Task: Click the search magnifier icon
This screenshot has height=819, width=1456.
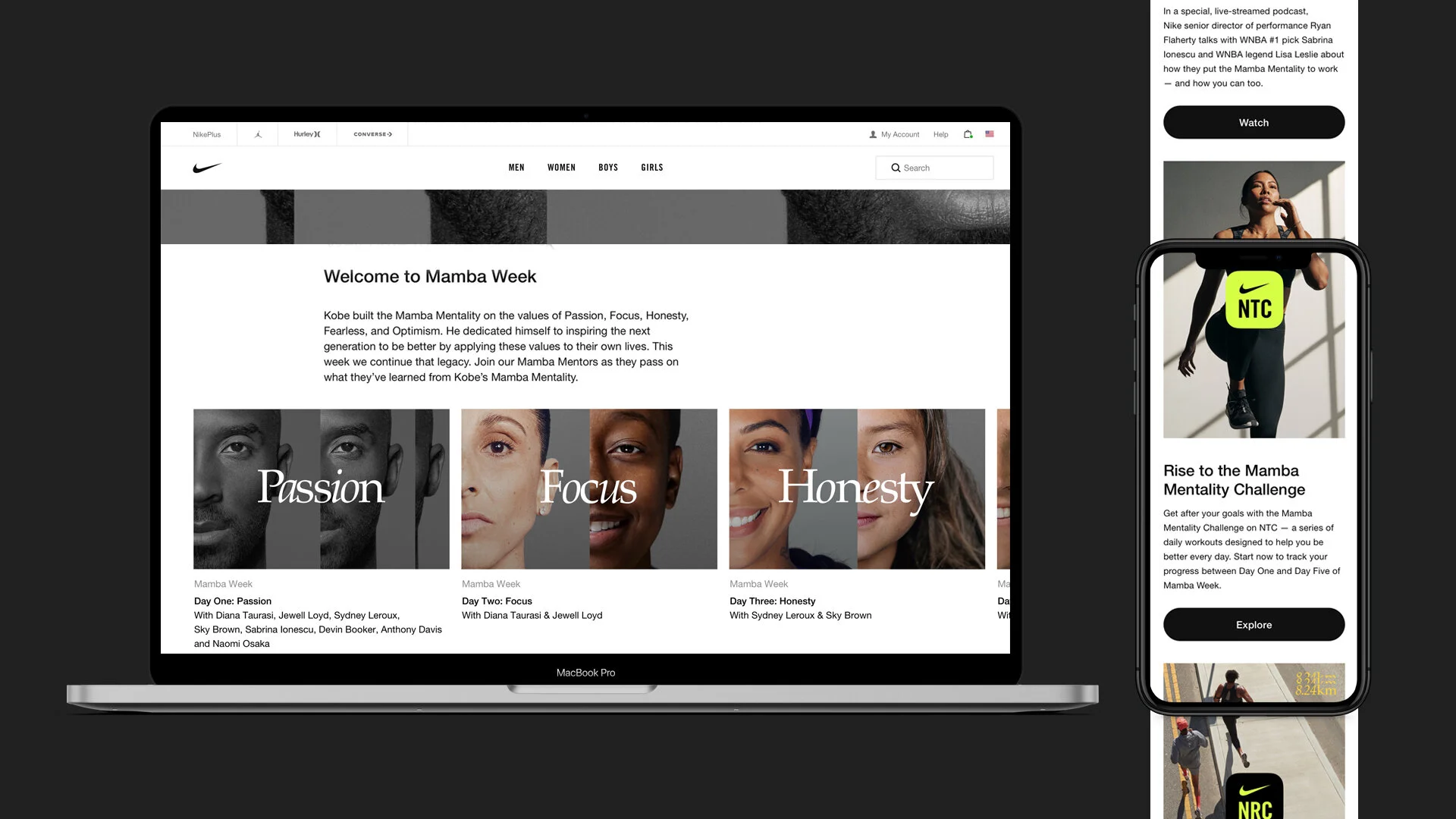Action: click(896, 168)
